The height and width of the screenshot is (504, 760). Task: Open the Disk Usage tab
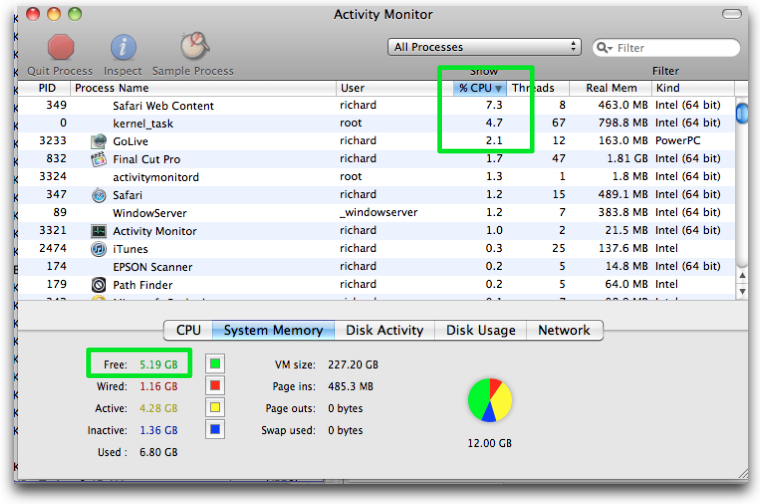point(480,330)
